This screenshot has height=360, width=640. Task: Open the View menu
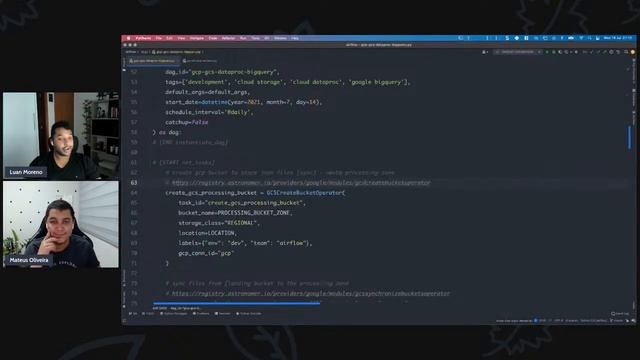[181, 38]
